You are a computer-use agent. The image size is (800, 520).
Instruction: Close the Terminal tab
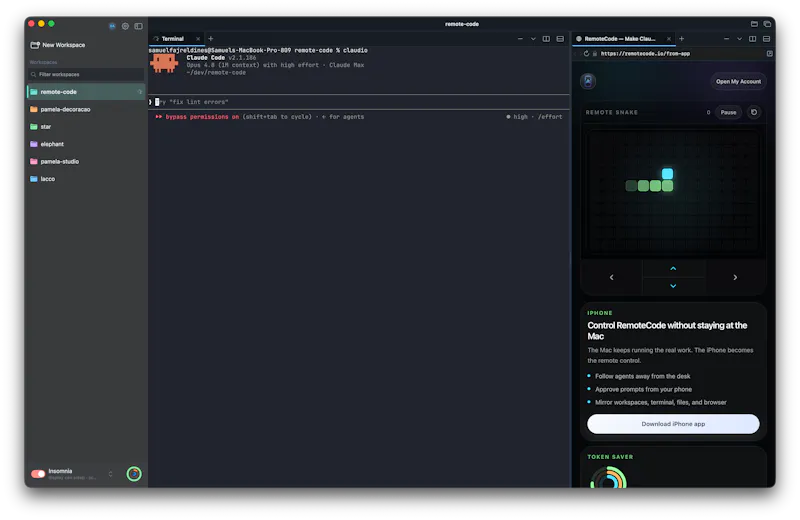(x=198, y=39)
